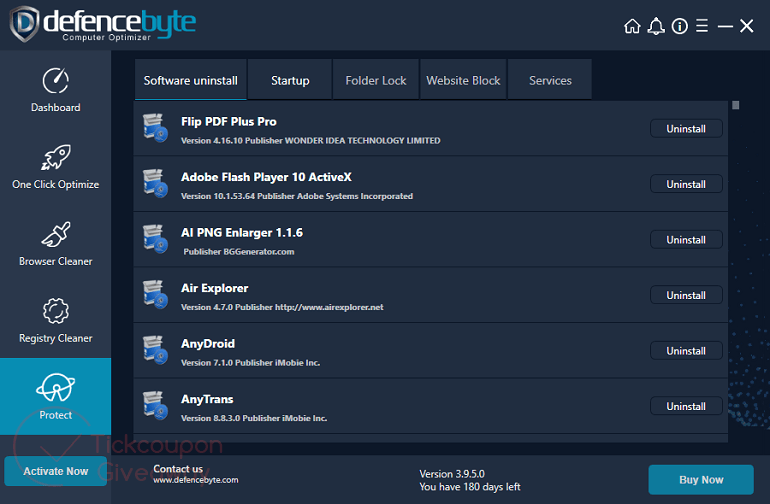Viewport: 770px width, 504px height.
Task: Click the Buy Now button
Action: pos(701,479)
